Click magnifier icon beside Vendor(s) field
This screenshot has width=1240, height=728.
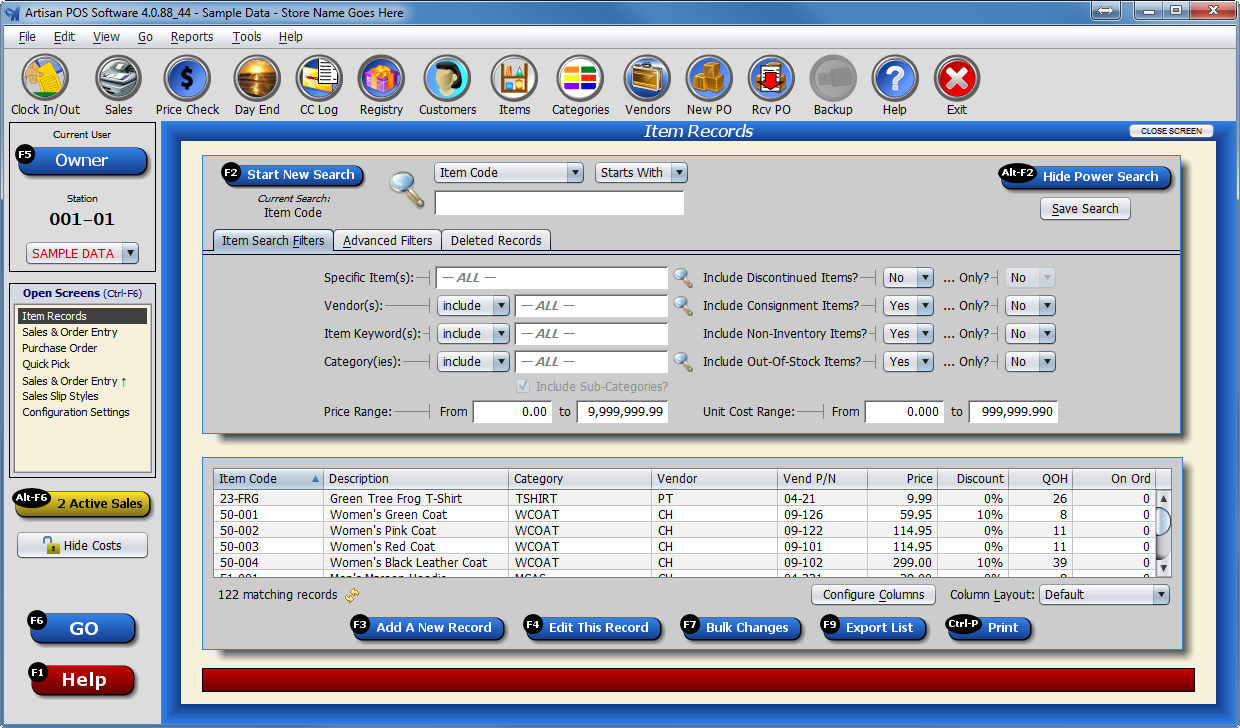[x=682, y=306]
